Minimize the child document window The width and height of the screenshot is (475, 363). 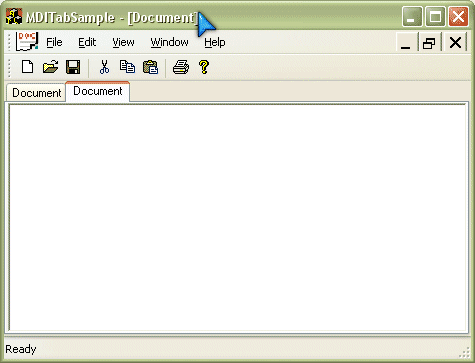406,42
